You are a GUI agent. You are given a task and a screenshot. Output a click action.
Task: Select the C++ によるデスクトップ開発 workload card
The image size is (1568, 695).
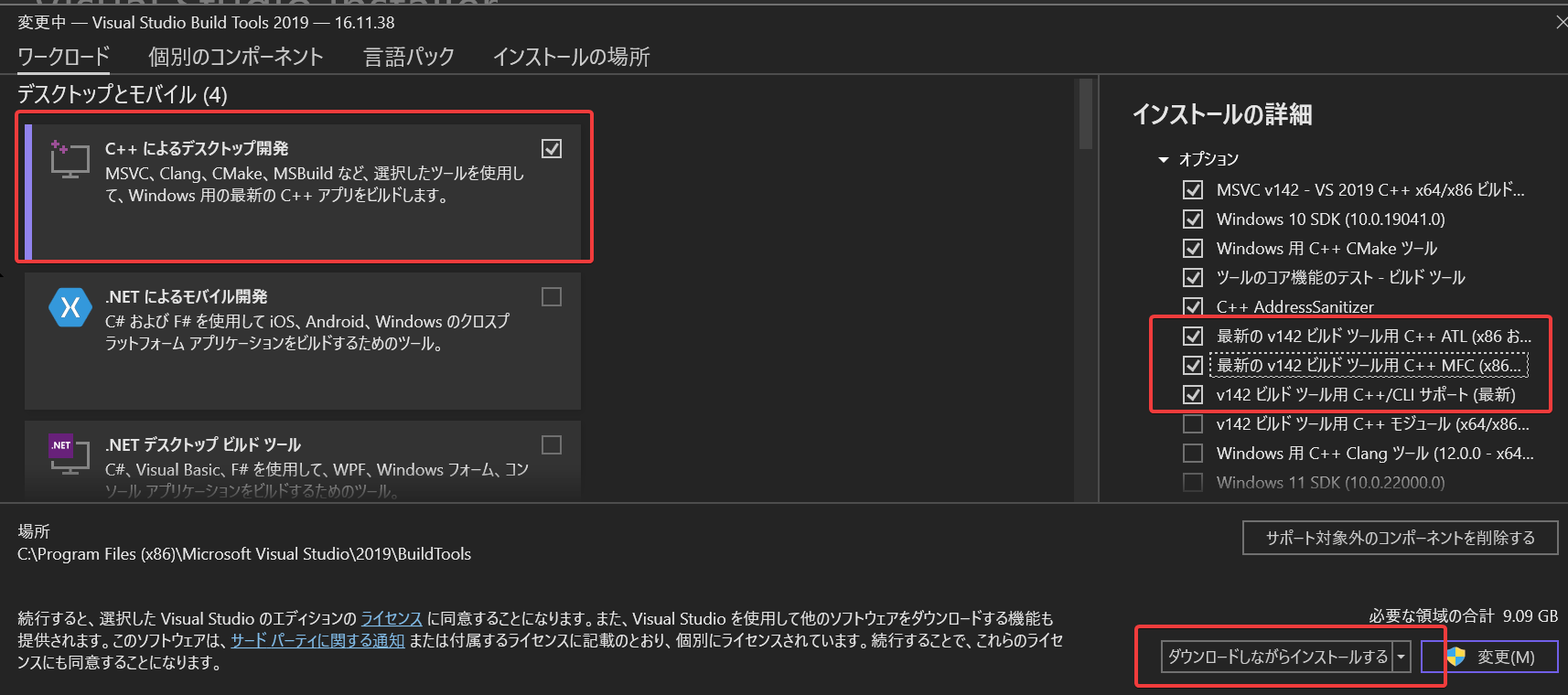coord(303,192)
